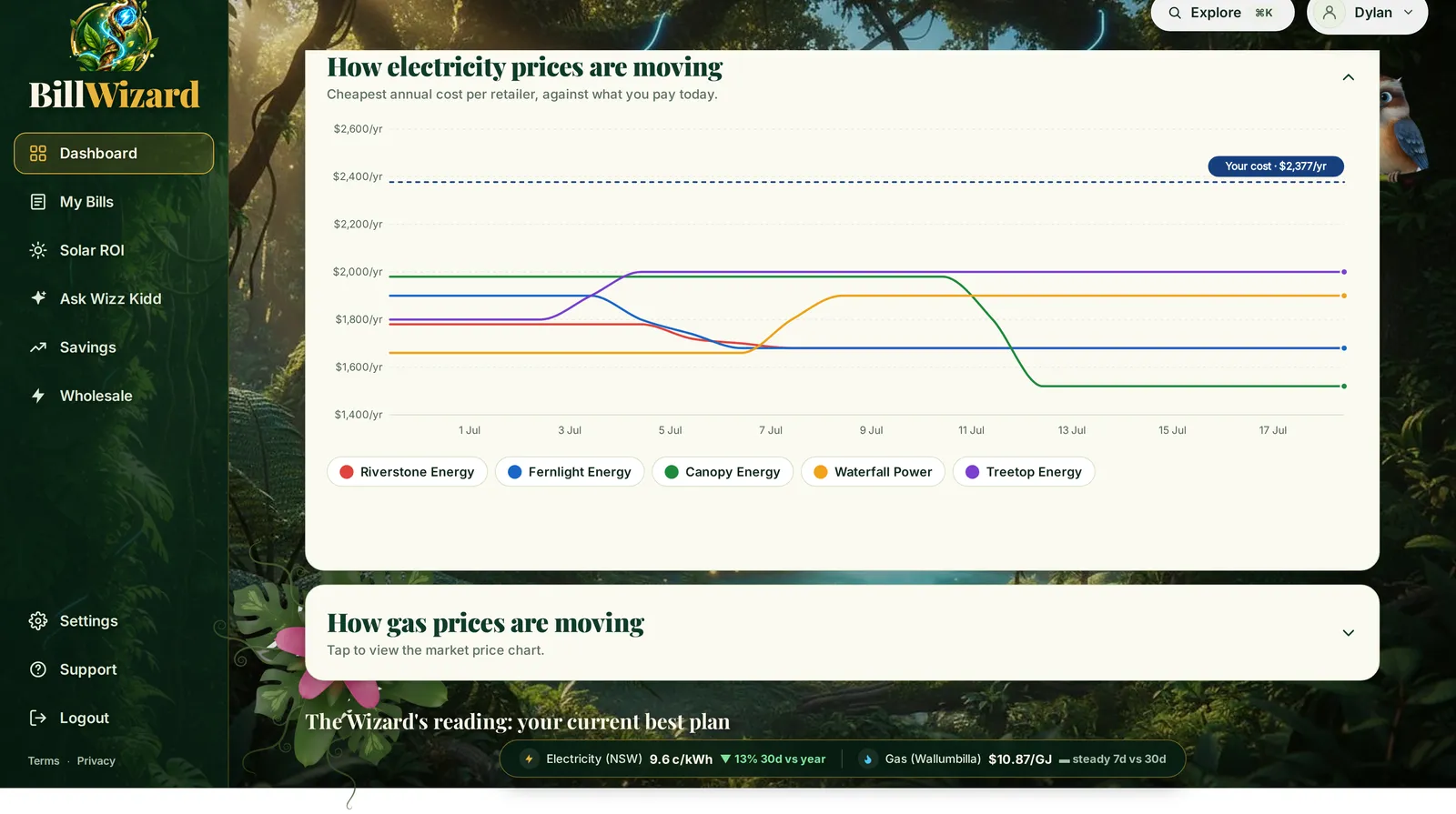This screenshot has height=814, width=1456.
Task: Open the Privacy link
Action: (96, 761)
